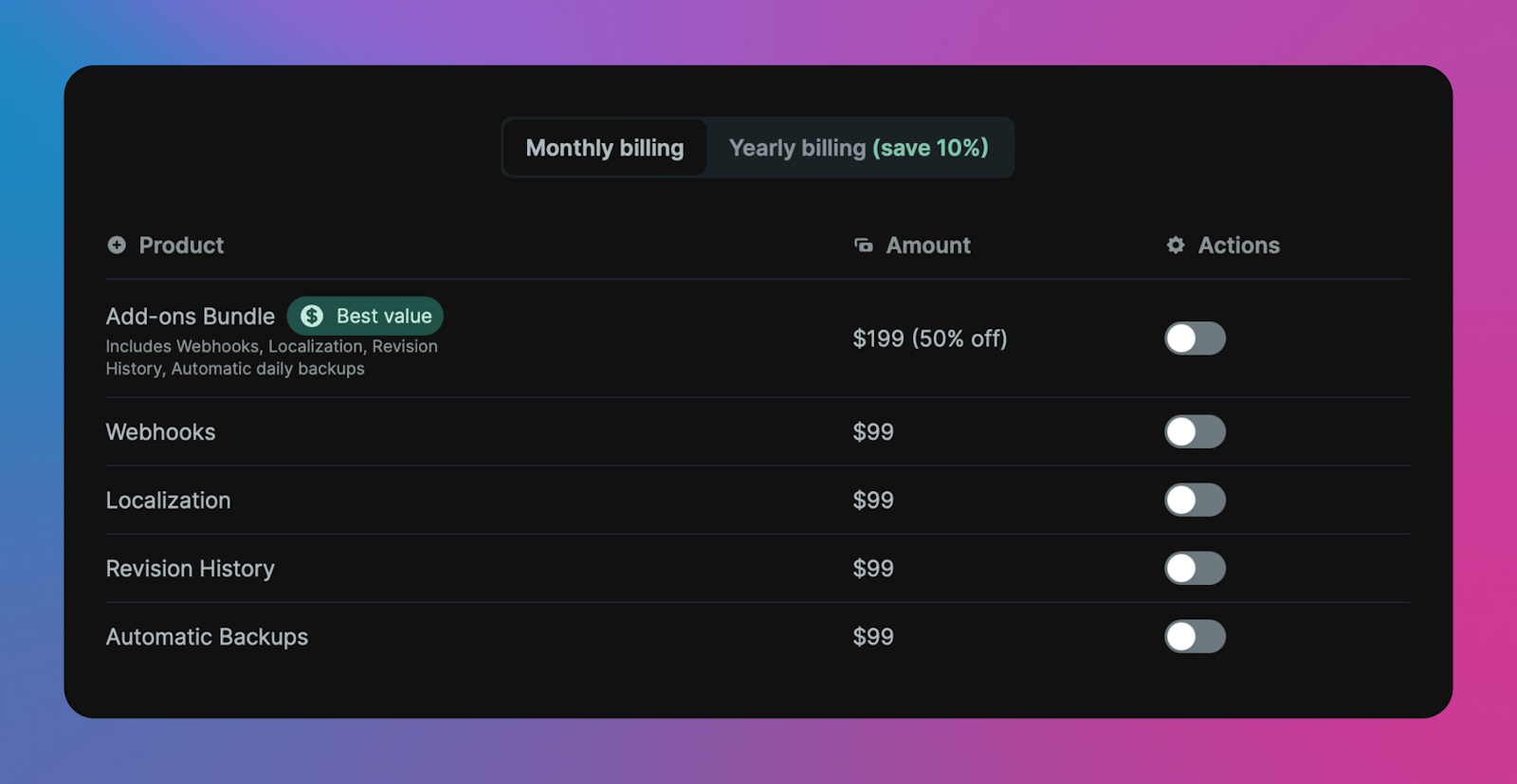Turn on the Webhooks toggle

point(1195,432)
